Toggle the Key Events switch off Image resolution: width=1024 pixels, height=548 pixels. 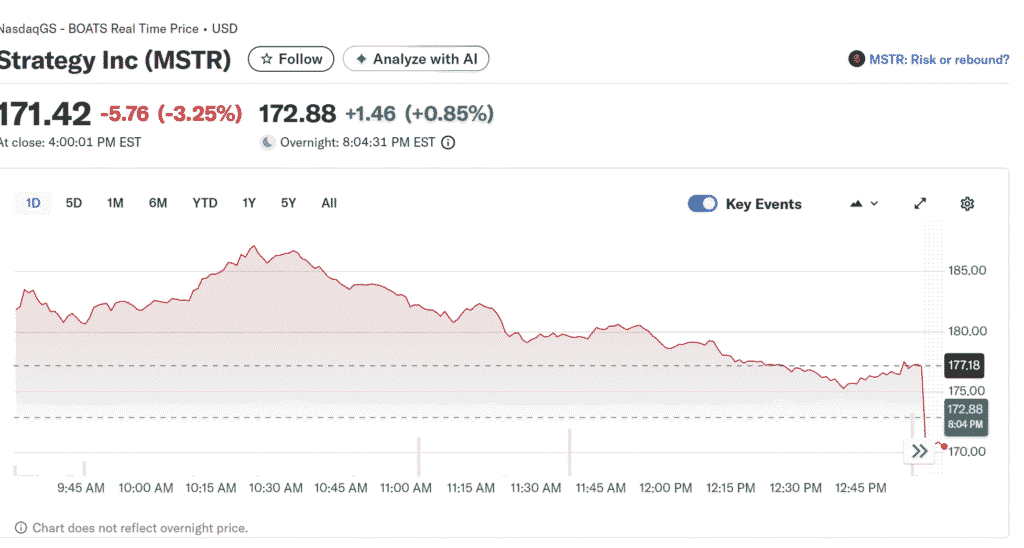pos(703,204)
